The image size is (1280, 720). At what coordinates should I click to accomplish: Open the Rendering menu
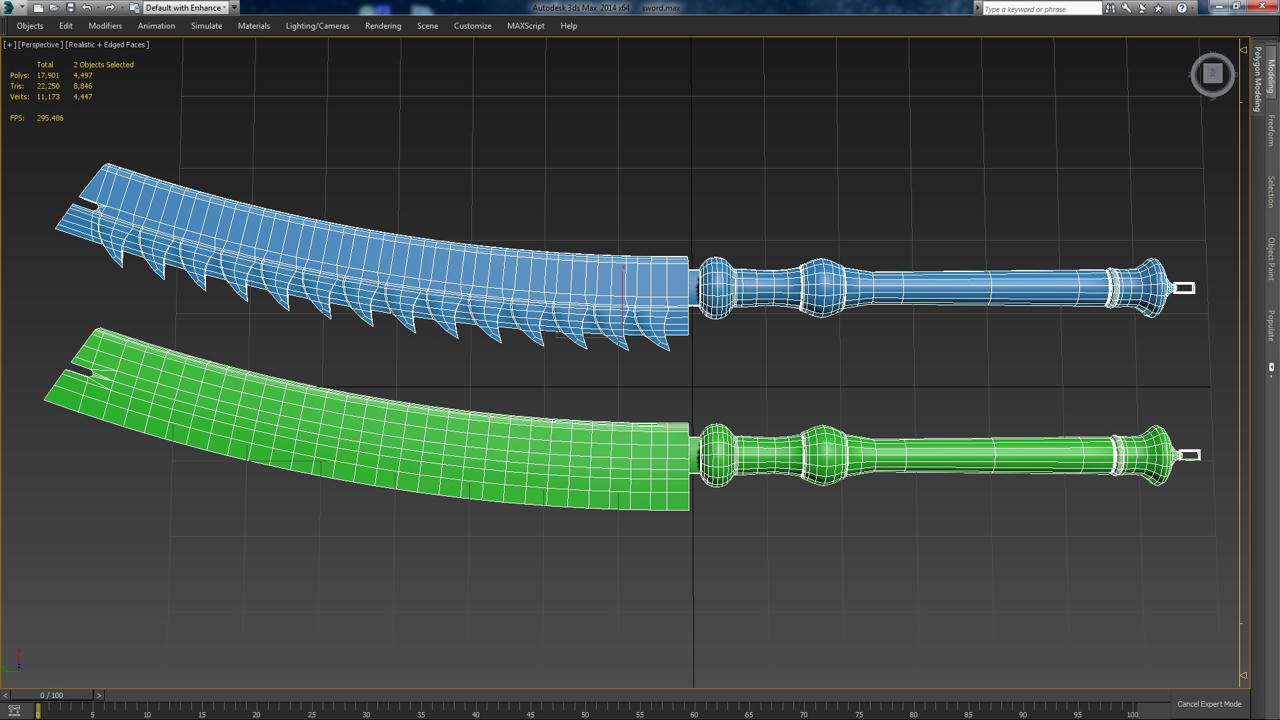383,26
